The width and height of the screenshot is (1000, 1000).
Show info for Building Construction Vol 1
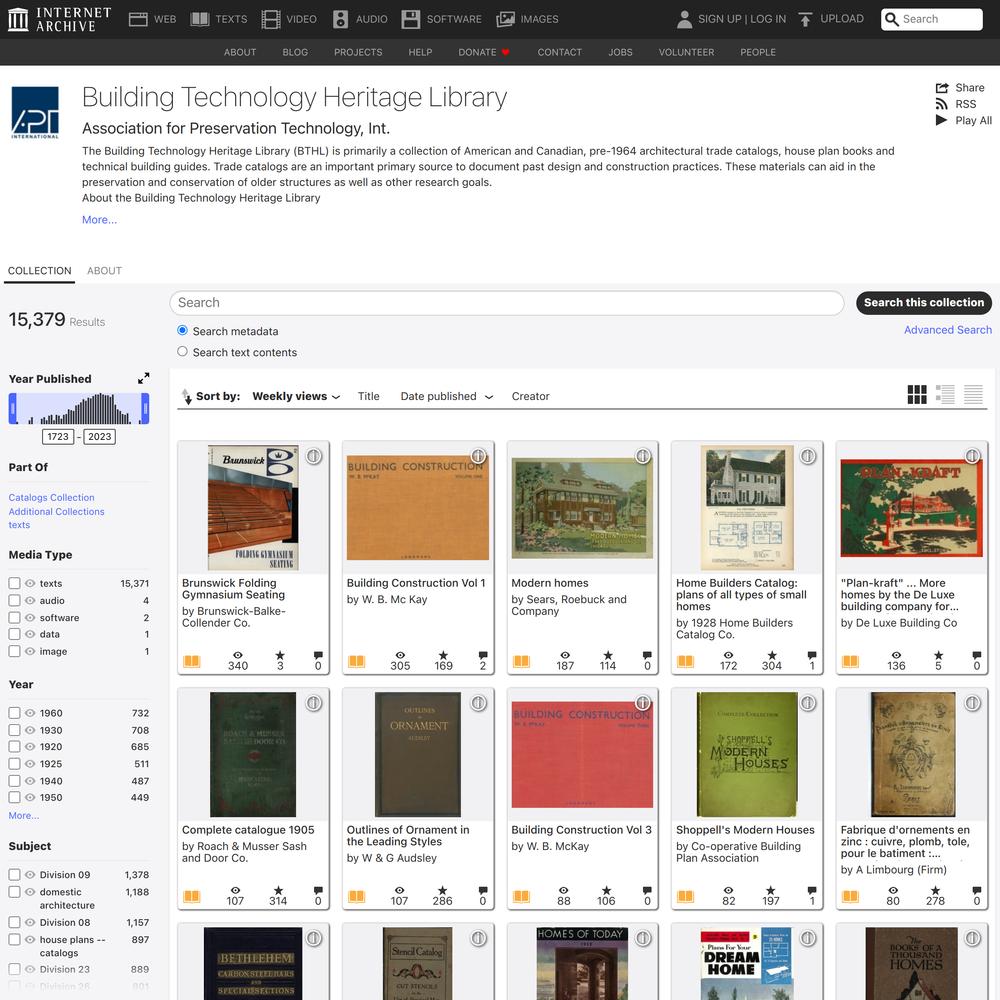(478, 456)
